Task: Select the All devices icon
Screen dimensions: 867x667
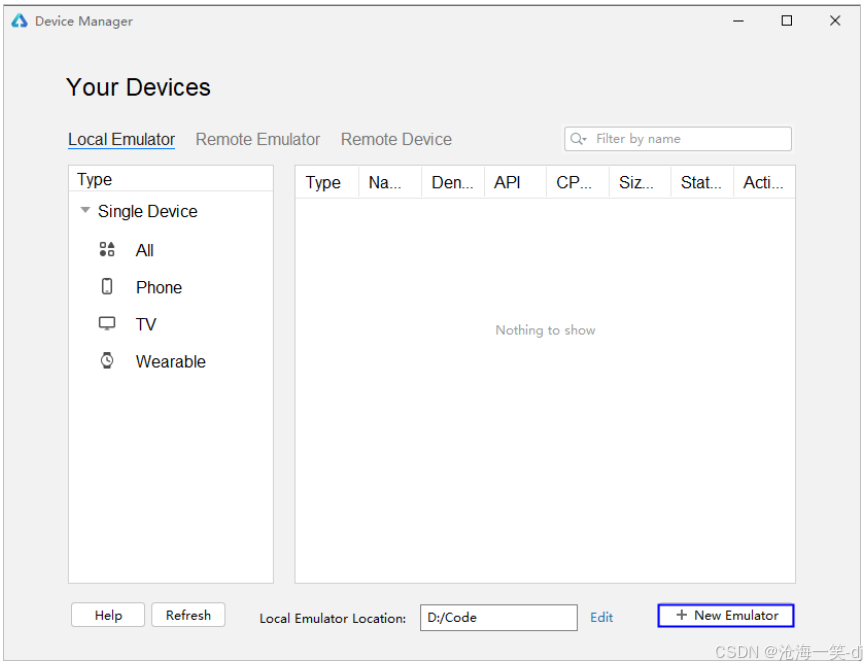Action: [107, 249]
